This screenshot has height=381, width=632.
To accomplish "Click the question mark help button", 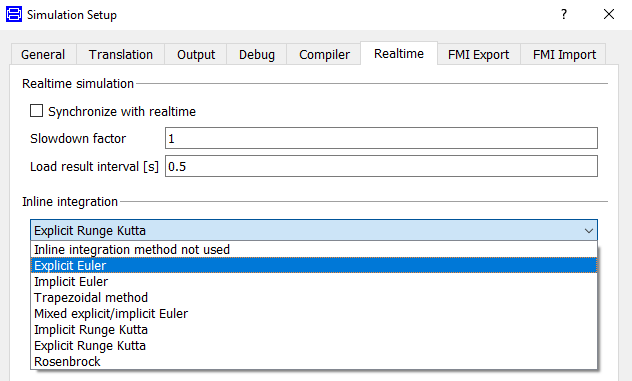I will pos(564,15).
